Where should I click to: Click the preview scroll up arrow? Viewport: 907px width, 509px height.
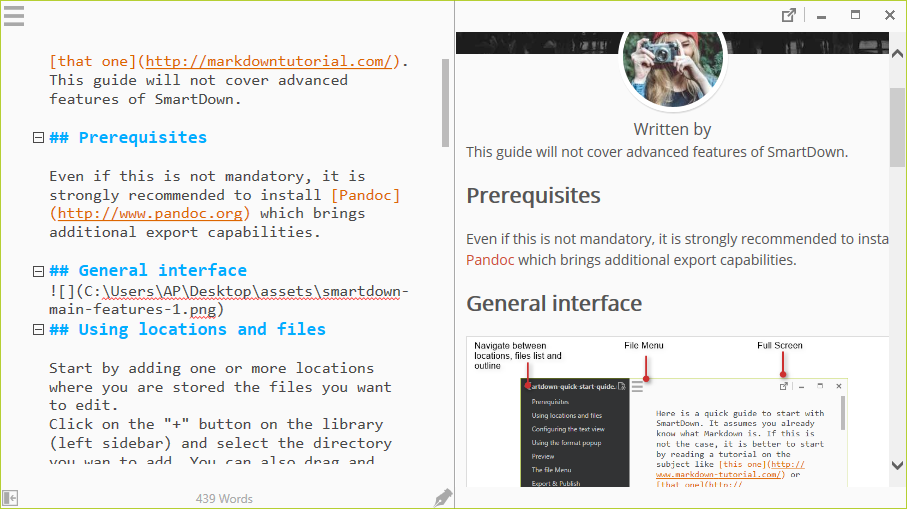(x=897, y=54)
